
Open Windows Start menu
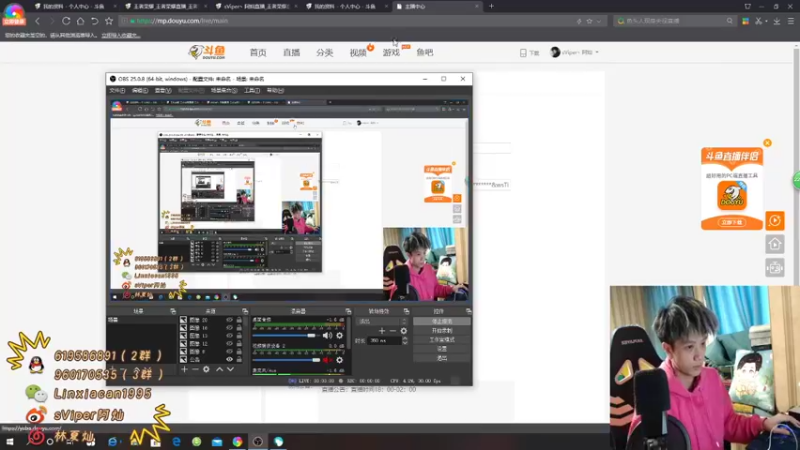(x=10, y=442)
